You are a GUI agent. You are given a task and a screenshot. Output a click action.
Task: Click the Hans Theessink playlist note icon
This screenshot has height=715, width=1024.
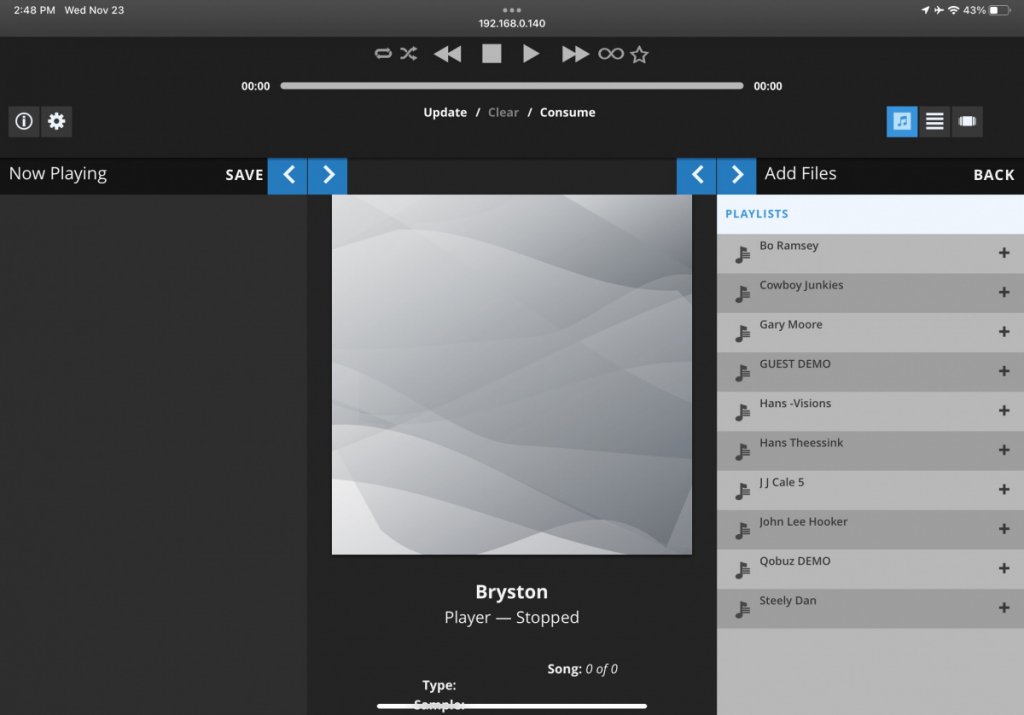click(x=743, y=452)
